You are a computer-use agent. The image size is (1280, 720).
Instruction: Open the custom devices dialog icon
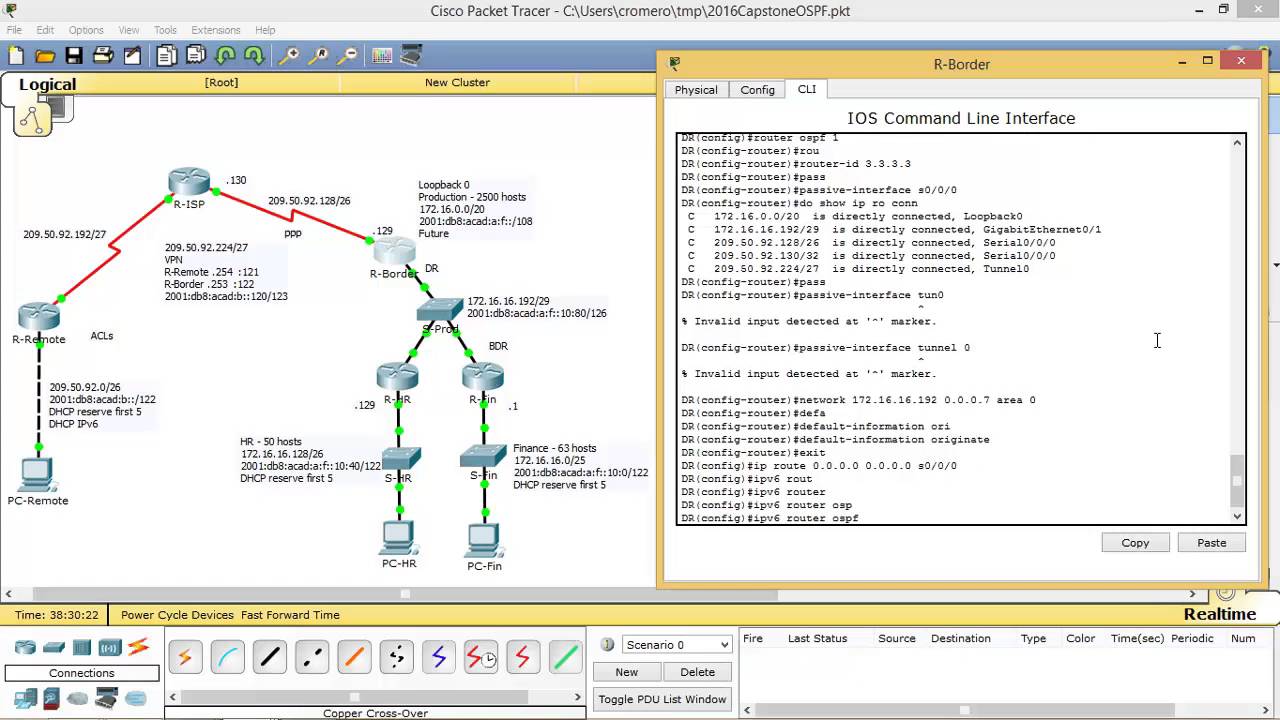pos(411,56)
